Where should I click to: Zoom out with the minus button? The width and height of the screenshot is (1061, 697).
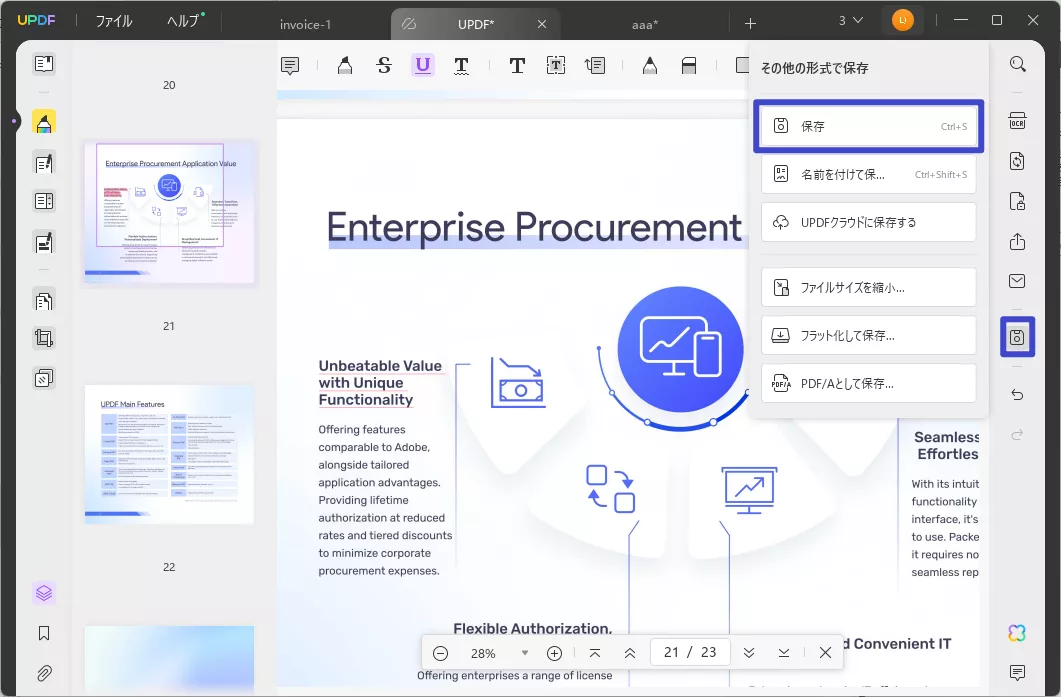pyautogui.click(x=441, y=653)
